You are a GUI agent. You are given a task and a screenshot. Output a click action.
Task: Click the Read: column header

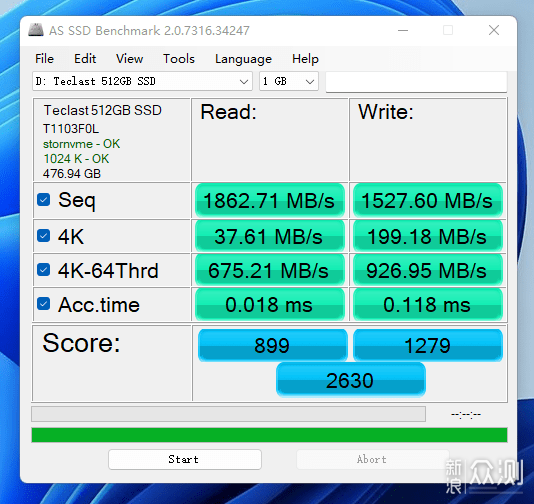[228, 112]
